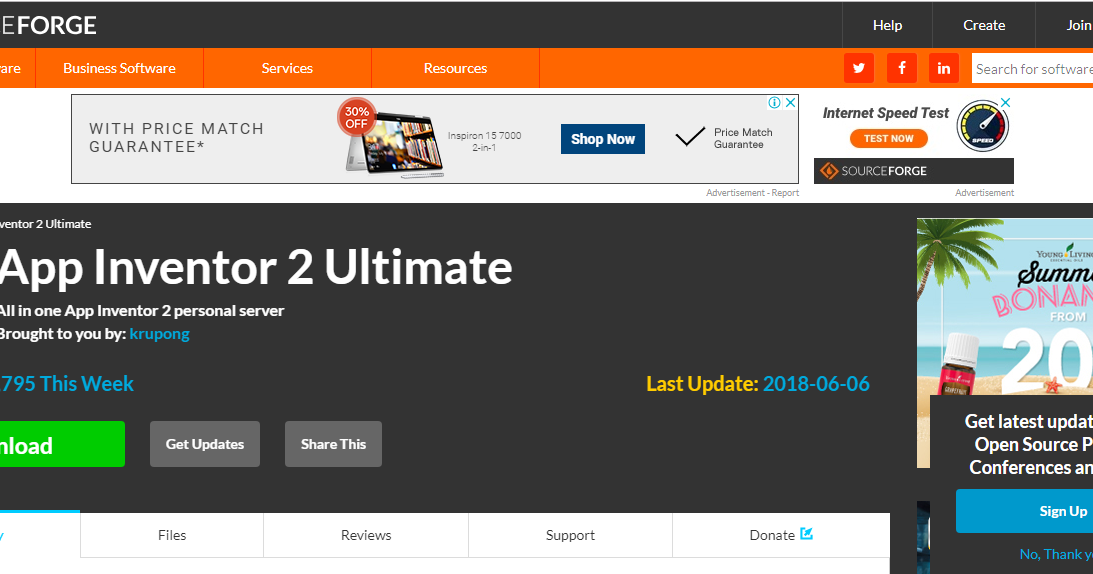This screenshot has width=1093, height=574.
Task: Click the Inspiron laptop image in ad
Action: tap(395, 145)
